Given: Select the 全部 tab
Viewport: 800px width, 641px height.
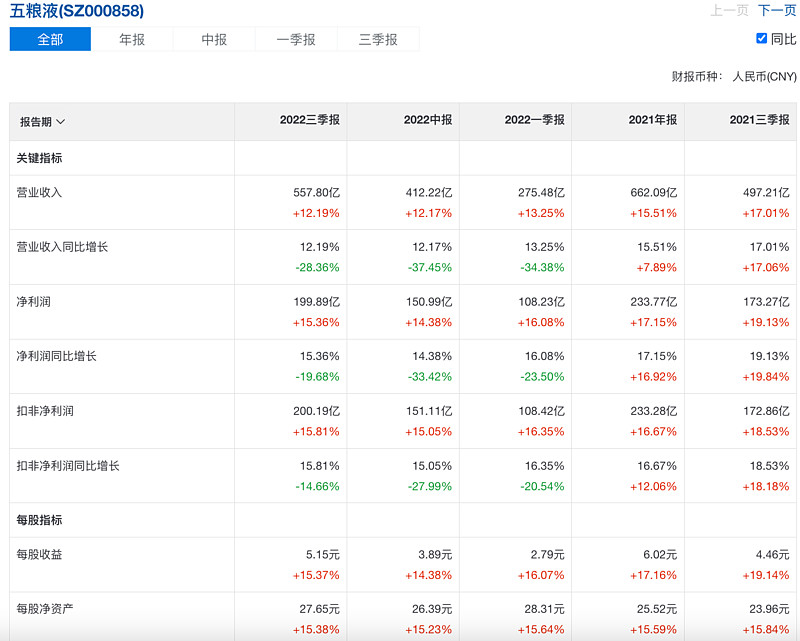Looking at the screenshot, I should (50, 39).
